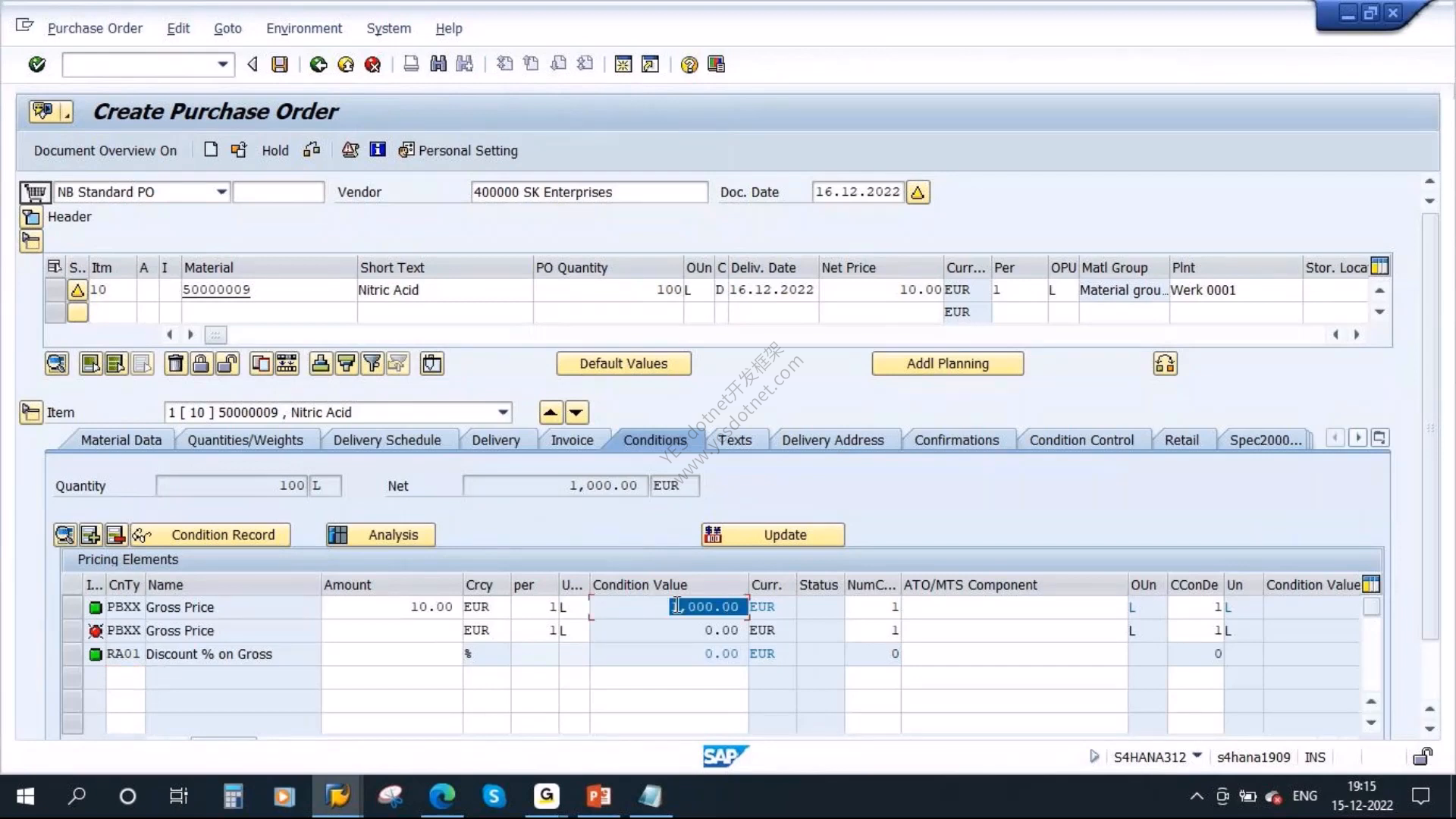Switch to the Invoice tab
The height and width of the screenshot is (819, 1456).
coord(572,441)
